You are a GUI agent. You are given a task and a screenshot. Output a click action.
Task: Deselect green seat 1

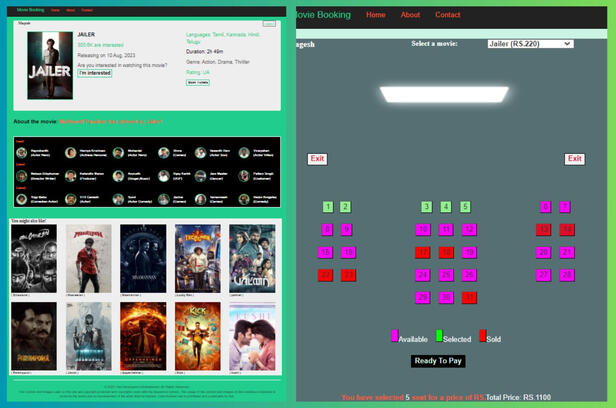(x=328, y=207)
